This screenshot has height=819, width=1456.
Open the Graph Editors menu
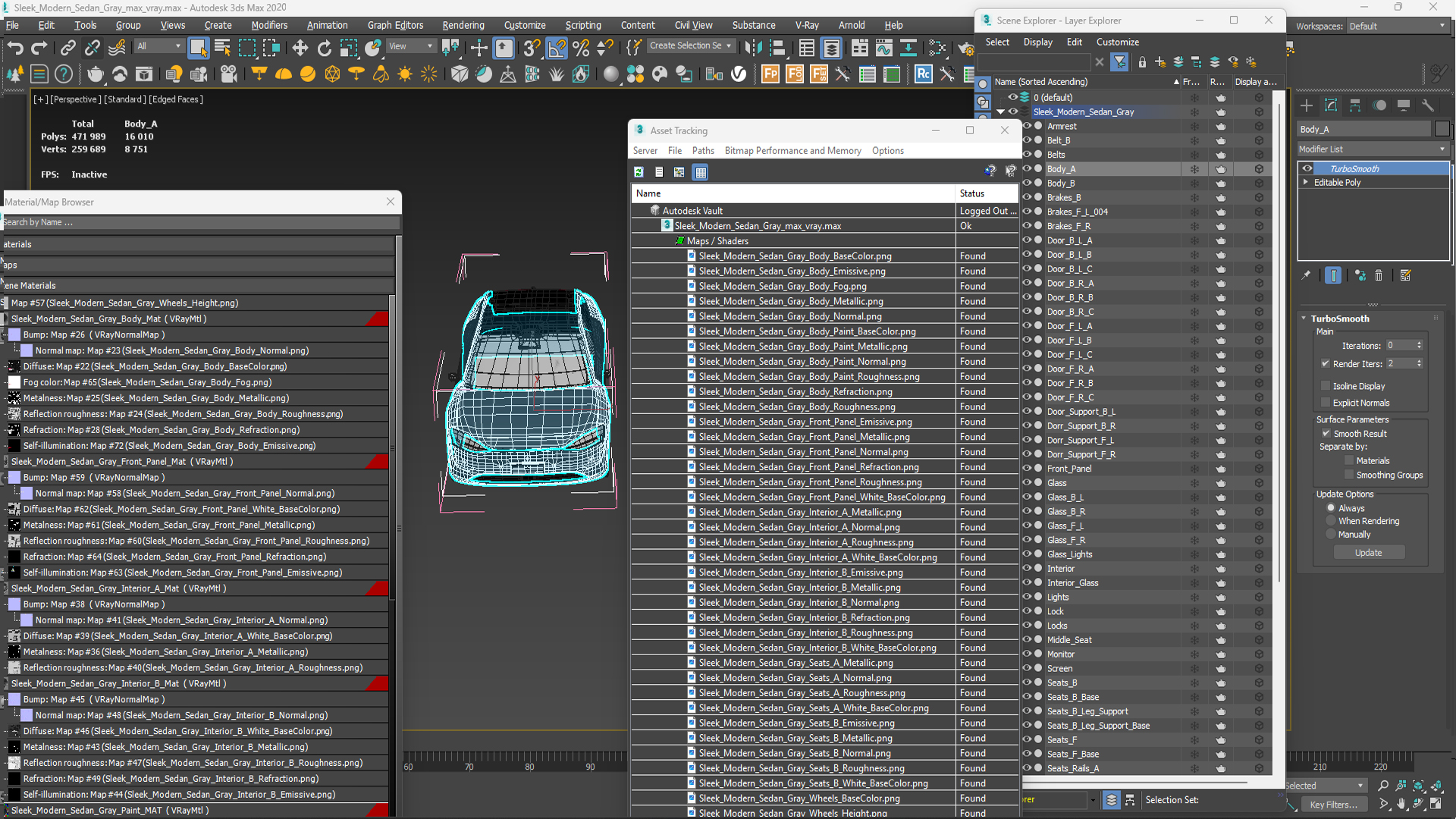pos(395,25)
